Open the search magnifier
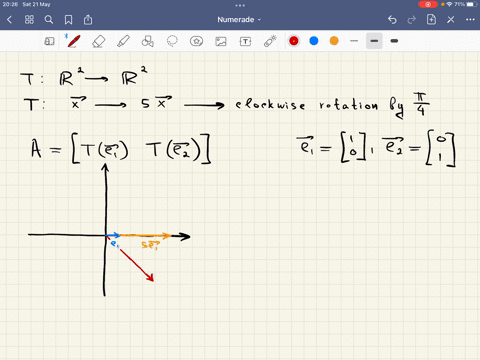The height and width of the screenshot is (360, 480). (49, 20)
